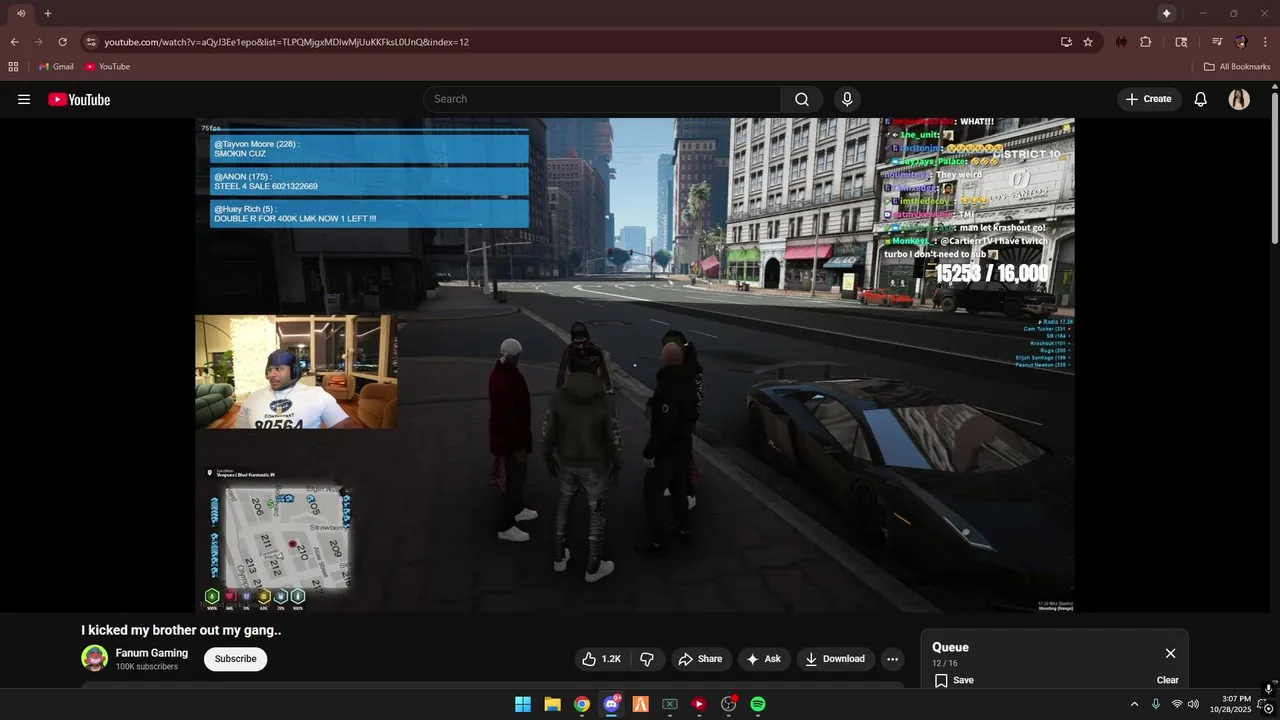Show hidden system tray icons
Image resolution: width=1280 pixels, height=720 pixels.
pos(1134,704)
